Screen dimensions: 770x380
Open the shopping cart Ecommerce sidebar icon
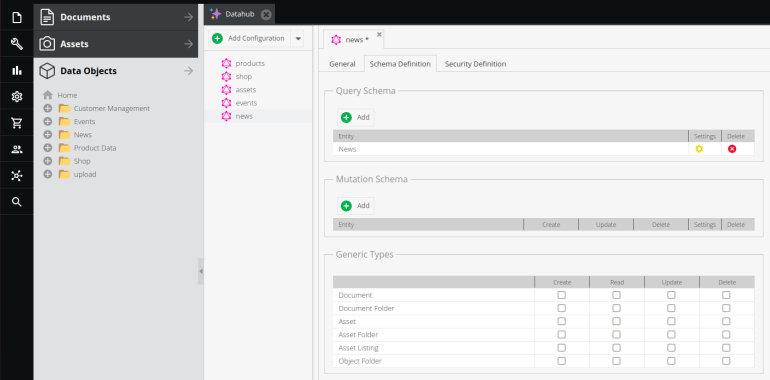point(17,123)
